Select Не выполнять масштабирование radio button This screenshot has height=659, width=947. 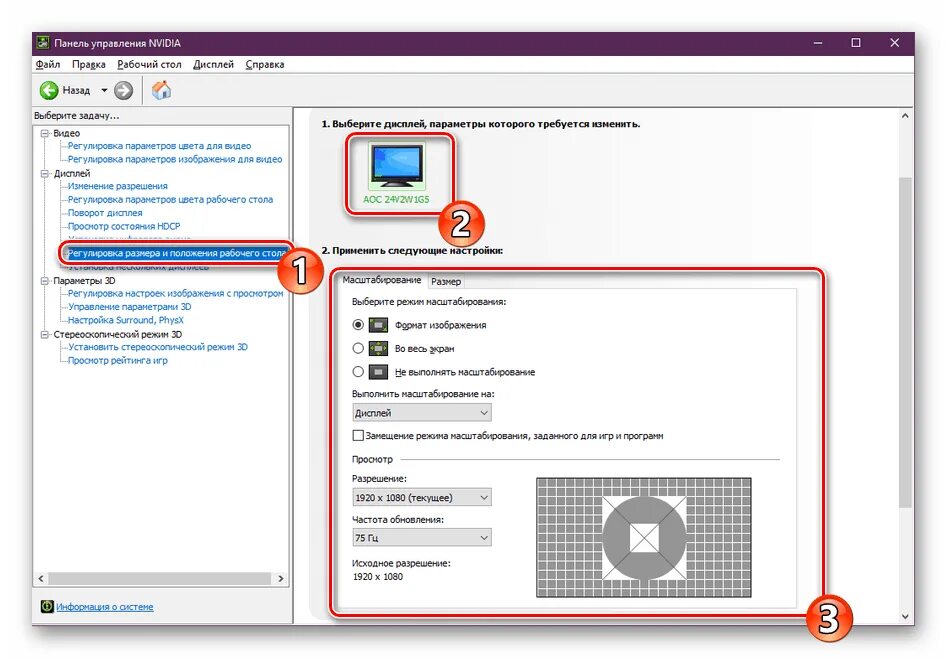click(358, 372)
